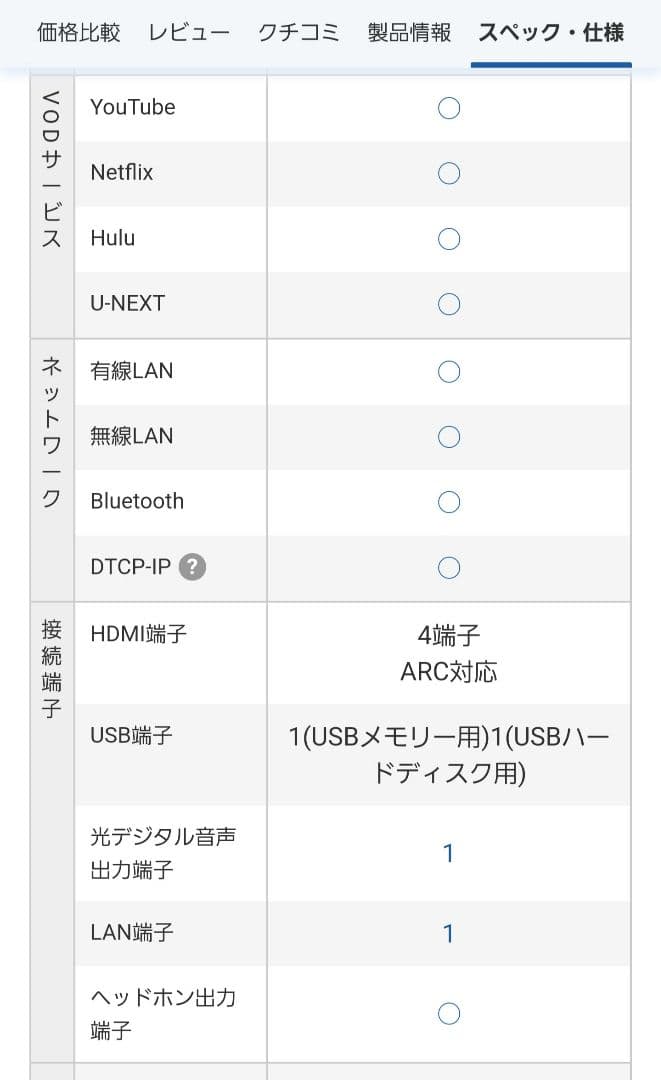
Task: Open the 製品情報 tab
Action: (x=407, y=32)
